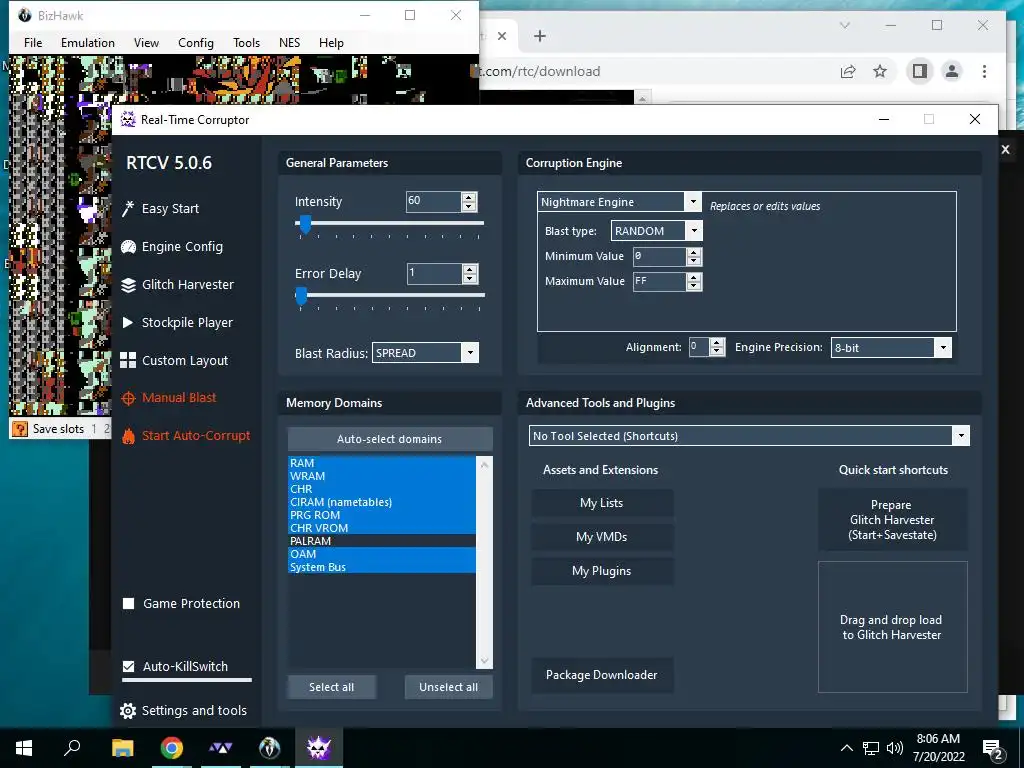The image size is (1024, 768).
Task: Open volume control in system tray
Action: click(x=895, y=748)
